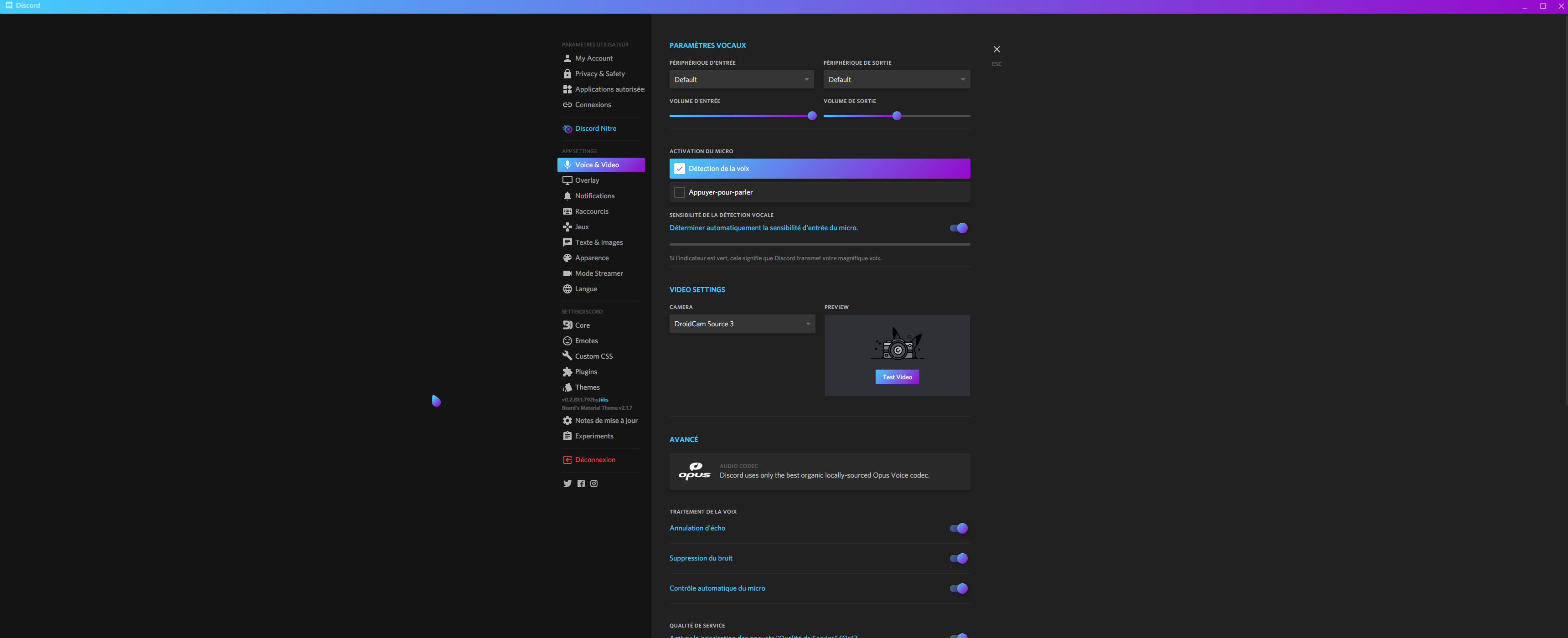Click the Jiiks author link

(603, 400)
